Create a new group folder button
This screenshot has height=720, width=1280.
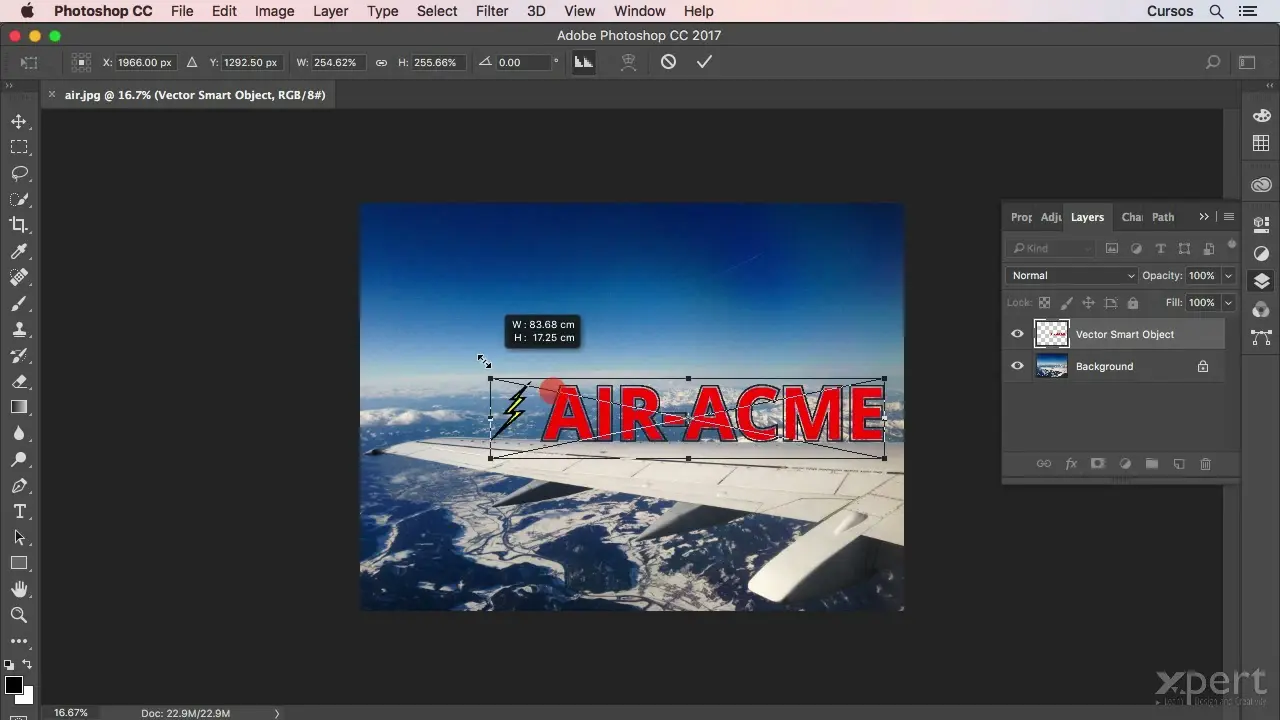click(x=1152, y=464)
